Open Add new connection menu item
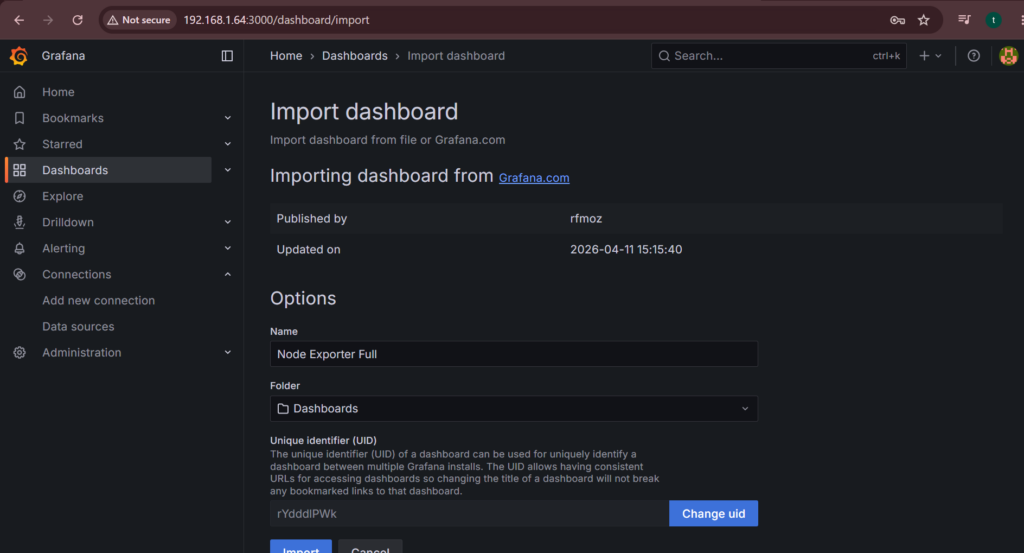Image resolution: width=1024 pixels, height=553 pixels. point(99,301)
